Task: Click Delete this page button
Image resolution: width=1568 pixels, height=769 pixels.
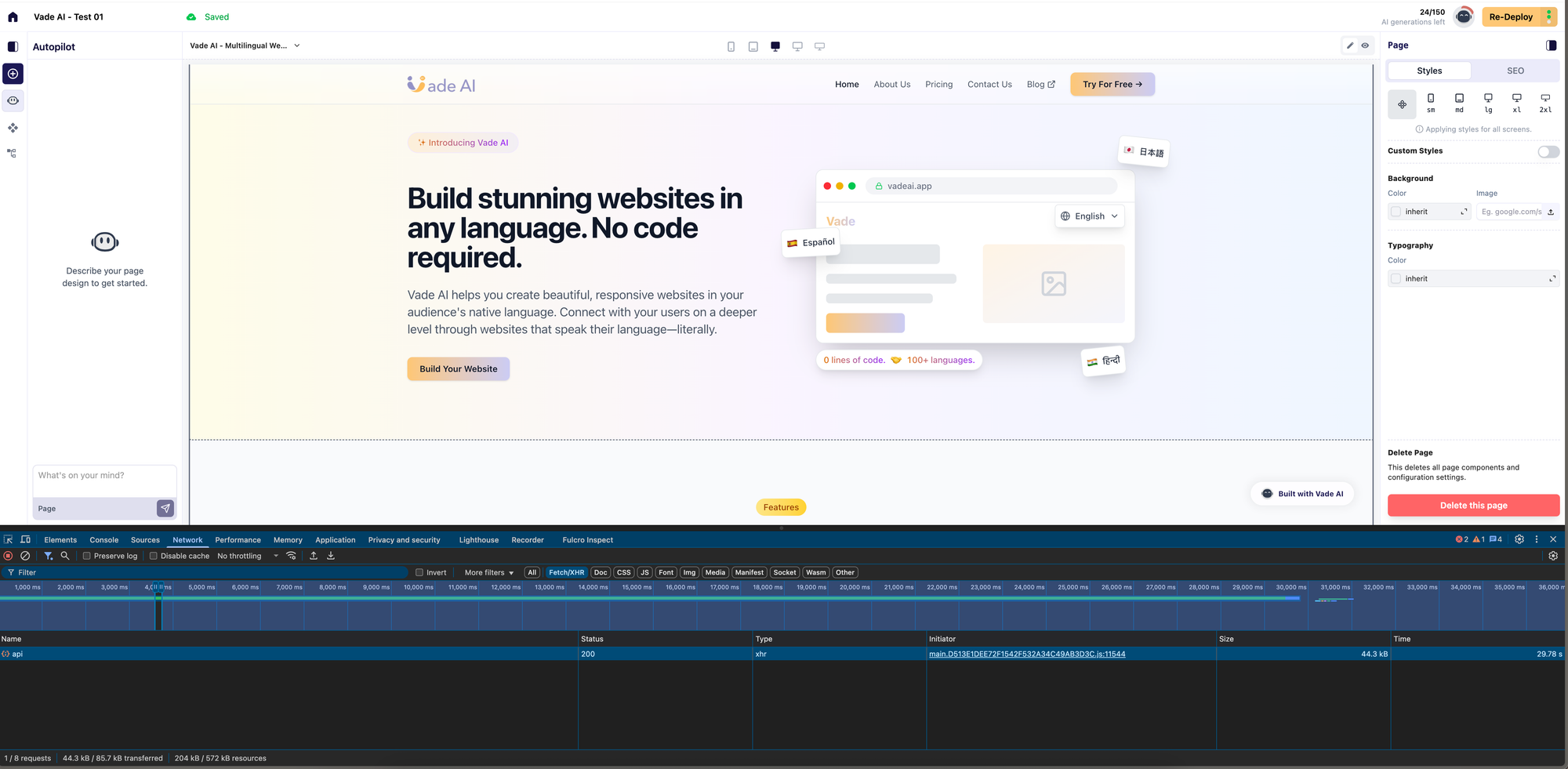Action: (x=1473, y=506)
